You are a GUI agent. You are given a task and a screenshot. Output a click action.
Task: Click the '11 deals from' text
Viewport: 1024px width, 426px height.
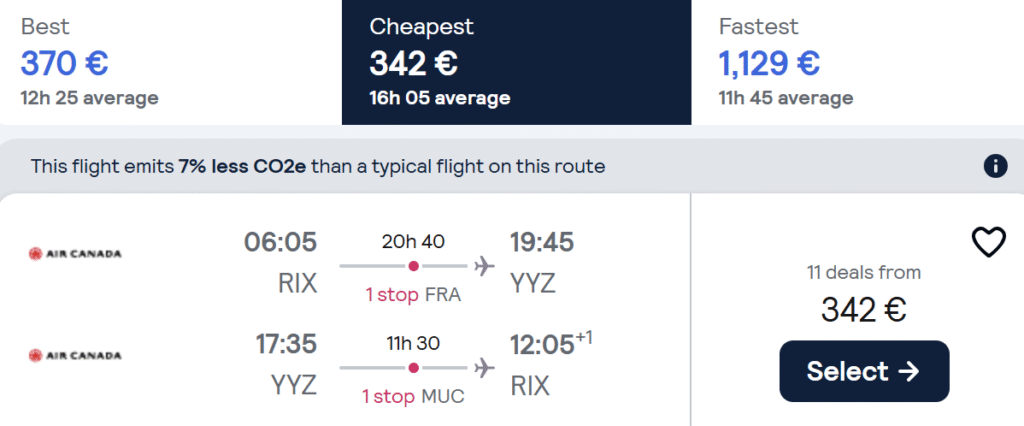(864, 272)
